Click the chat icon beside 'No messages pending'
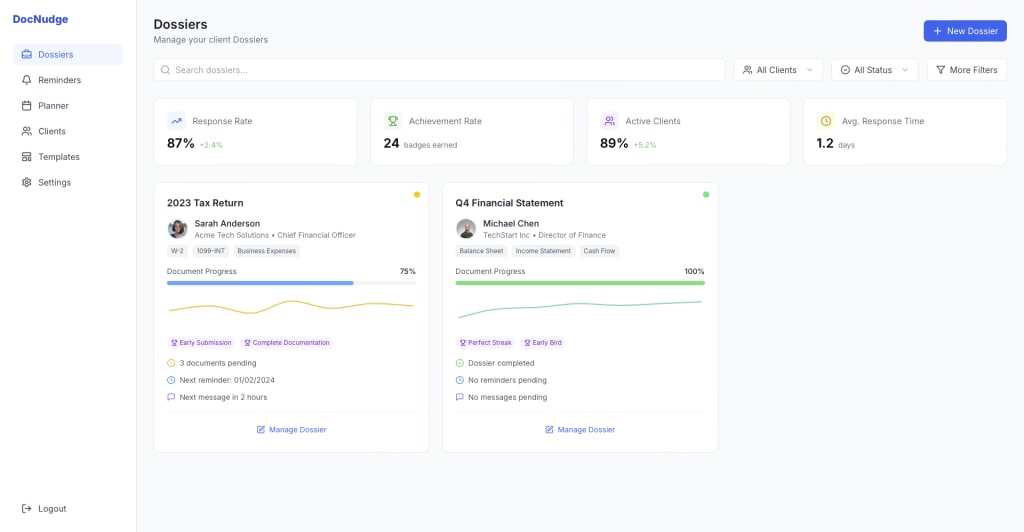Screen dimensions: 1024x532 pyautogui.click(x=460, y=397)
